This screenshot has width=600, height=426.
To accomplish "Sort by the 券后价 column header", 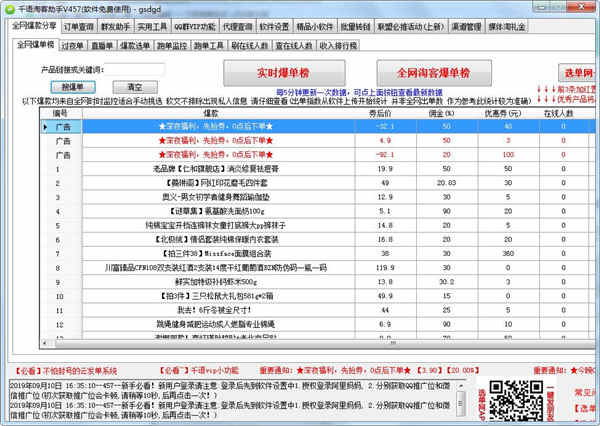I will (385, 113).
